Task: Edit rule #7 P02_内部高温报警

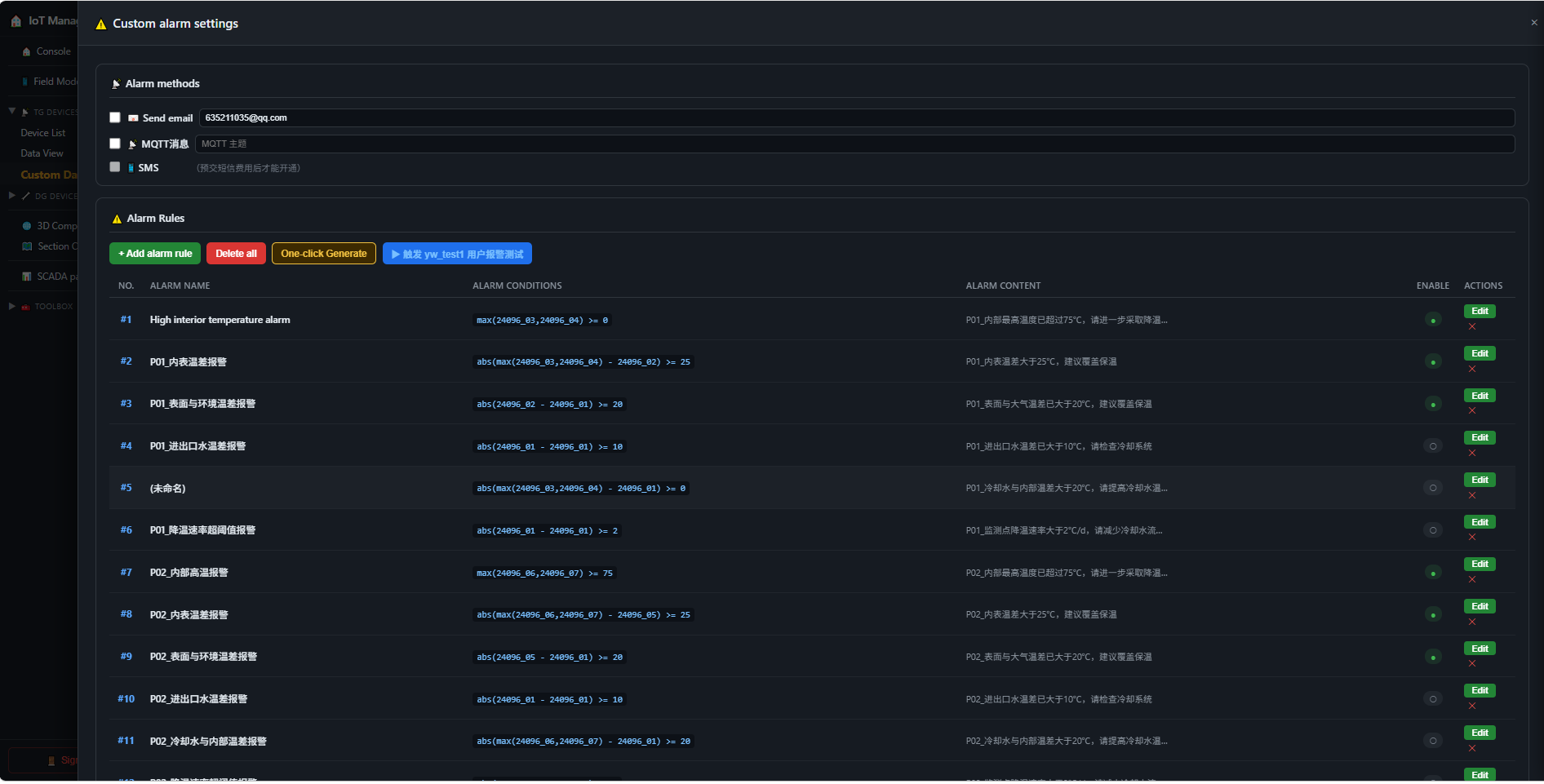Action: [1480, 564]
